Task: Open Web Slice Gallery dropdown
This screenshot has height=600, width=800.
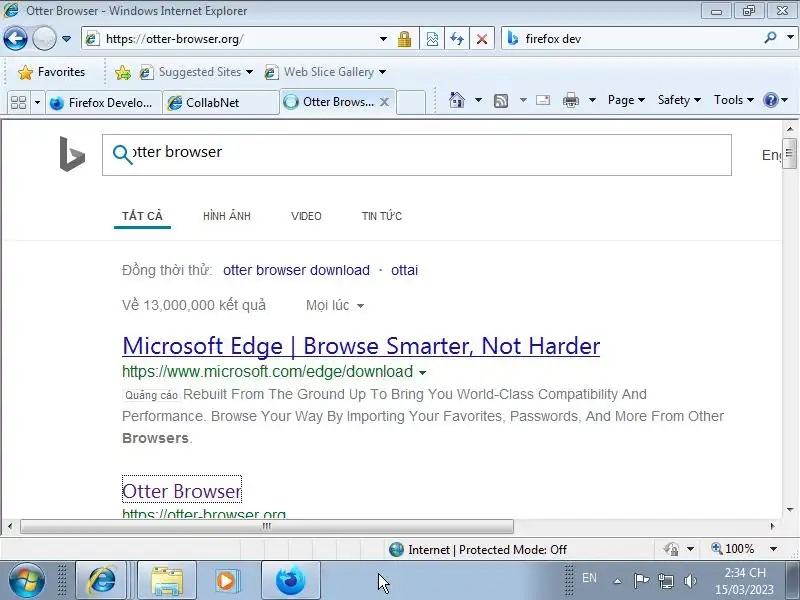Action: tap(325, 72)
